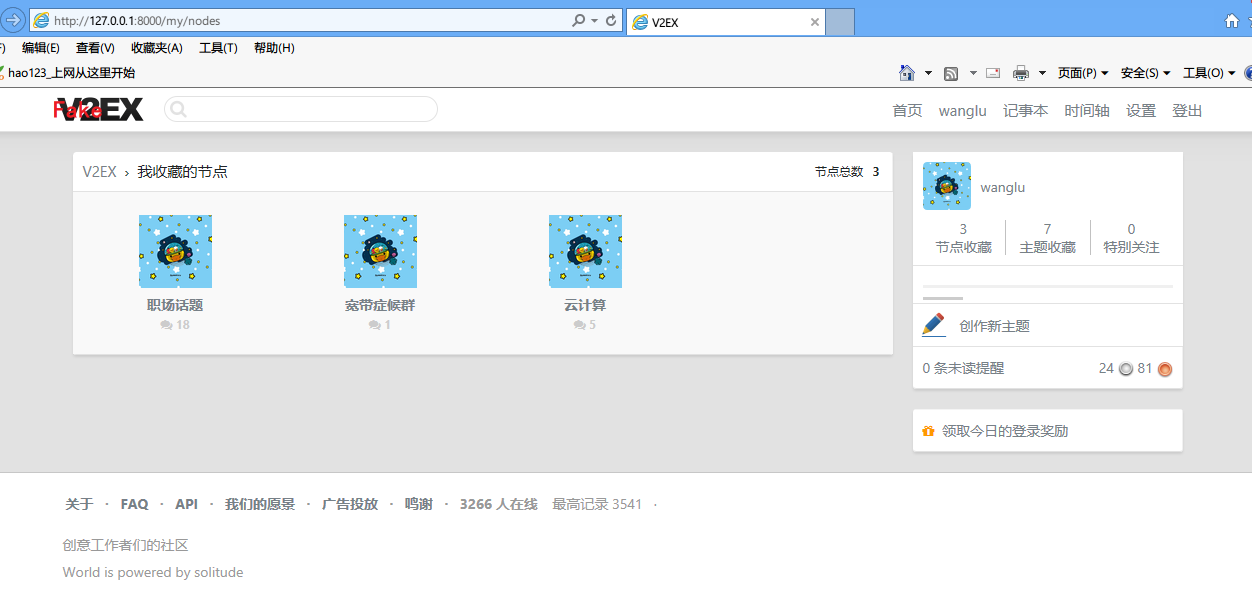Image resolution: width=1252 pixels, height=607 pixels.
Task: Expand the RSS feeds dropdown arrow
Action: point(972,73)
